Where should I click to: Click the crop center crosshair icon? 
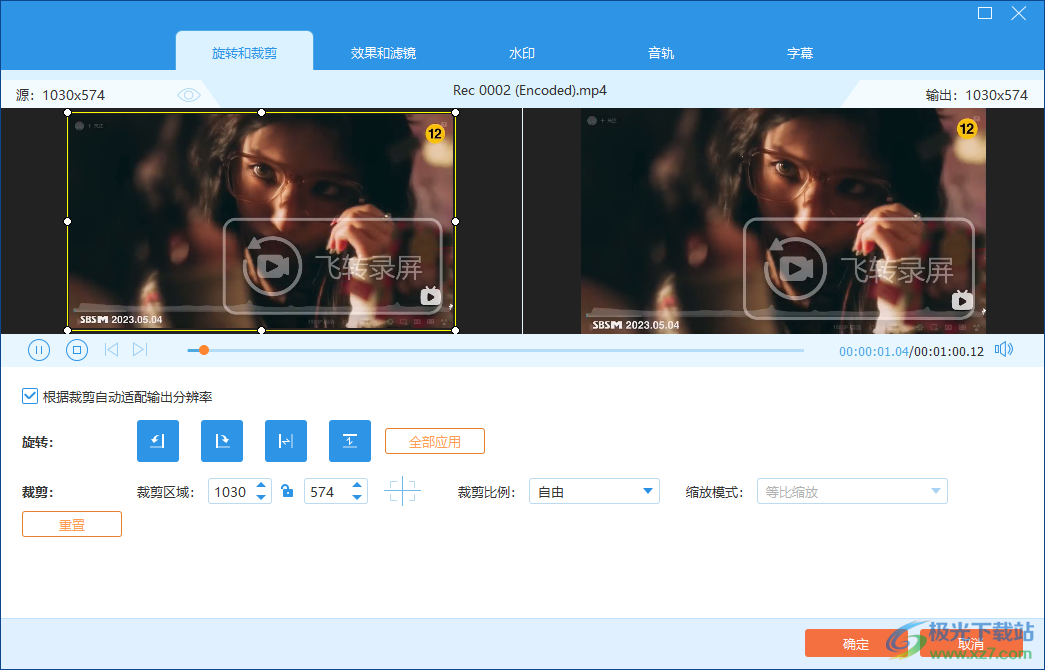click(x=403, y=491)
